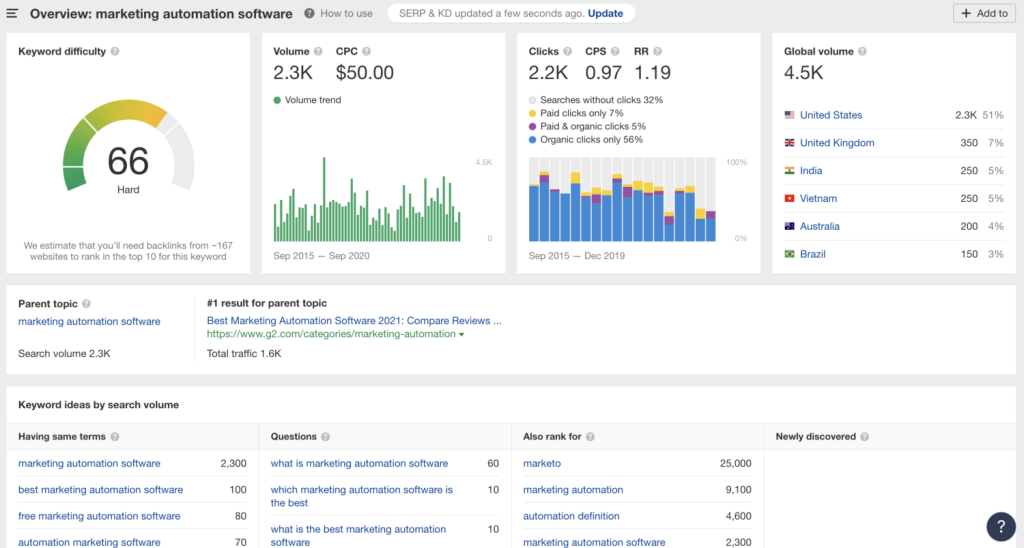Click the Add to button
Image resolution: width=1024 pixels, height=548 pixels.
[984, 13]
